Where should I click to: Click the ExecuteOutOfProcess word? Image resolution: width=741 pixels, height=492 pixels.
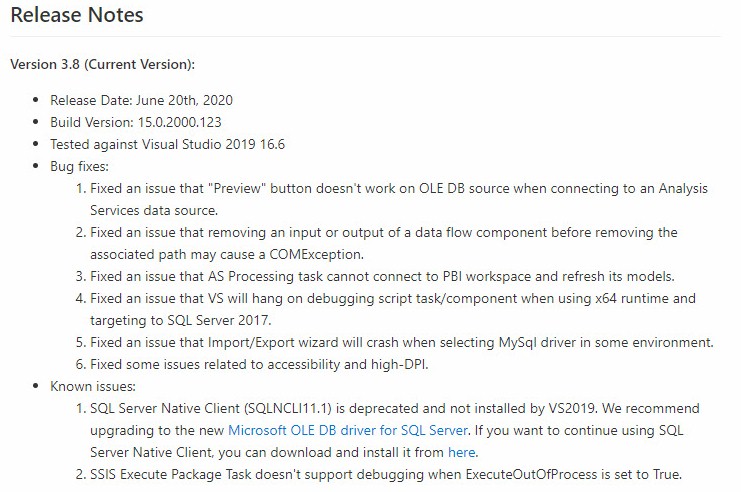[x=532, y=474]
